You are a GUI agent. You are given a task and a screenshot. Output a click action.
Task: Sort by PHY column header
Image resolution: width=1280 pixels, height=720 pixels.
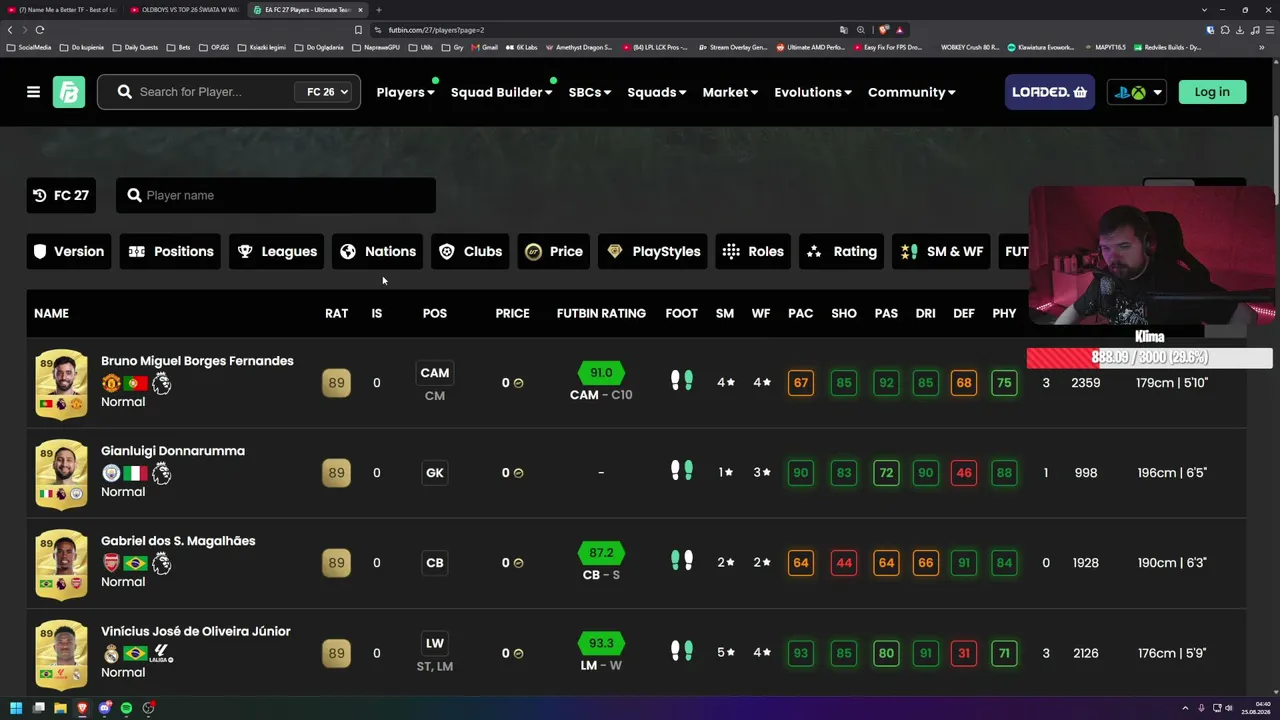(1004, 313)
